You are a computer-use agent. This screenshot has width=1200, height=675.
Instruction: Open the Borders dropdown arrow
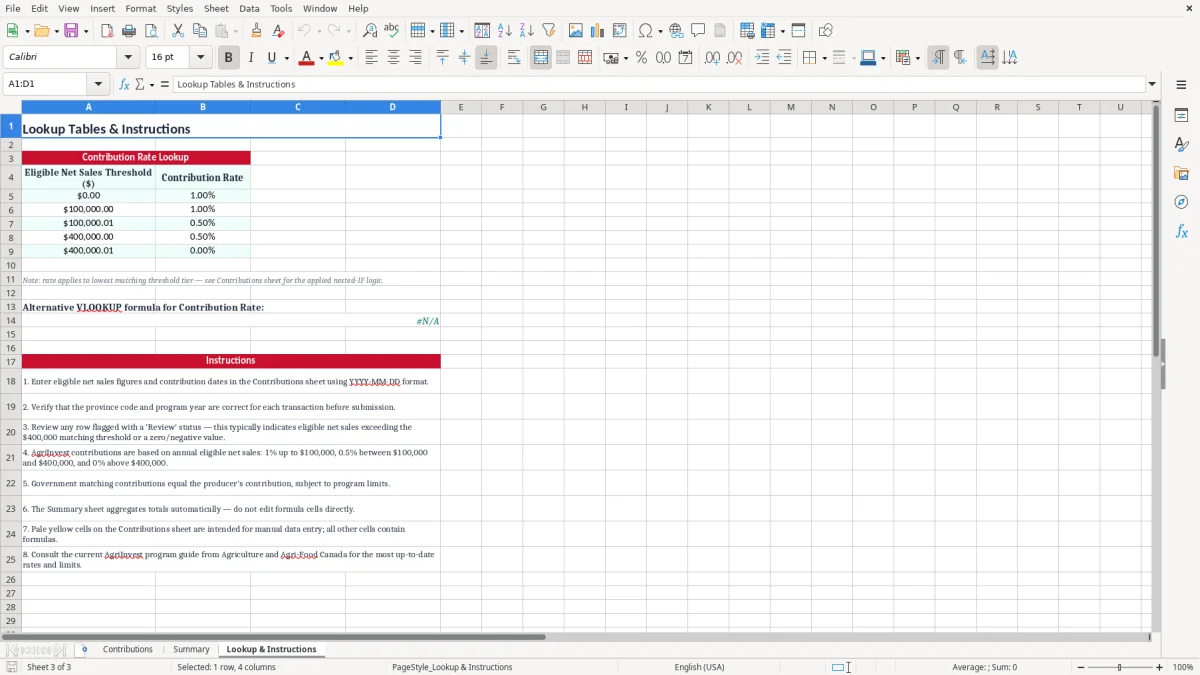click(x=826, y=58)
